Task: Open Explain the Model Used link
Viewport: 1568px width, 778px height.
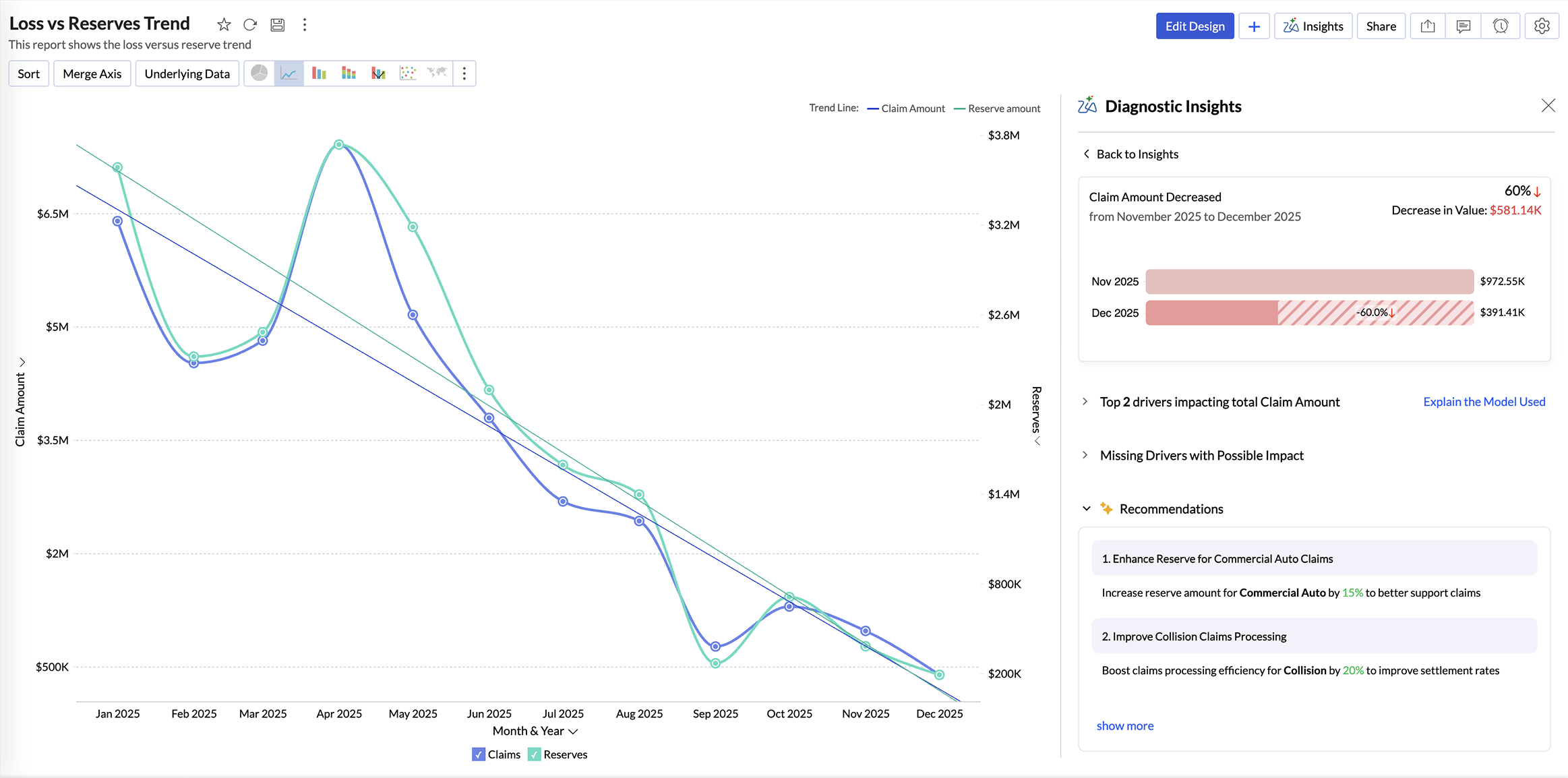Action: 1484,401
